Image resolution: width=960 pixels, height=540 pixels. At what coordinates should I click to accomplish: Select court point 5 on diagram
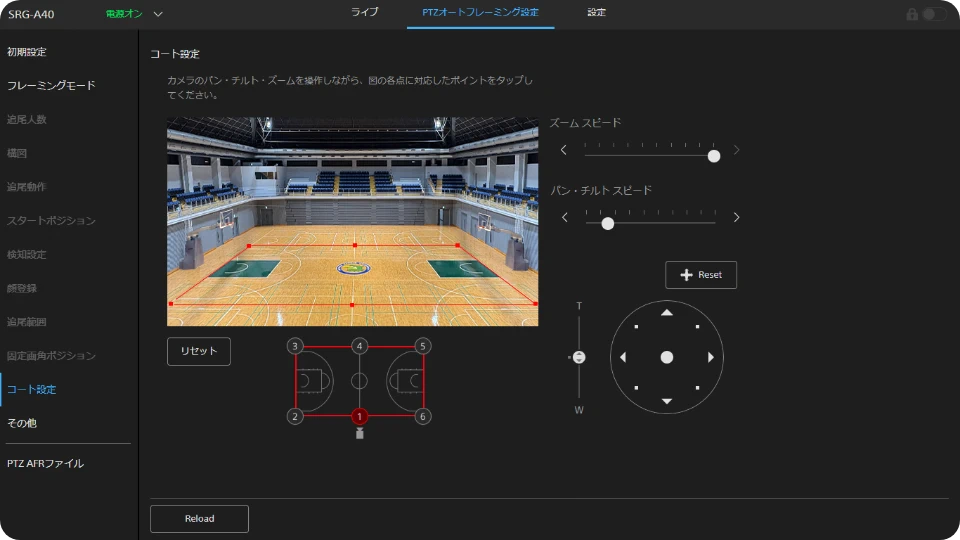click(x=423, y=346)
